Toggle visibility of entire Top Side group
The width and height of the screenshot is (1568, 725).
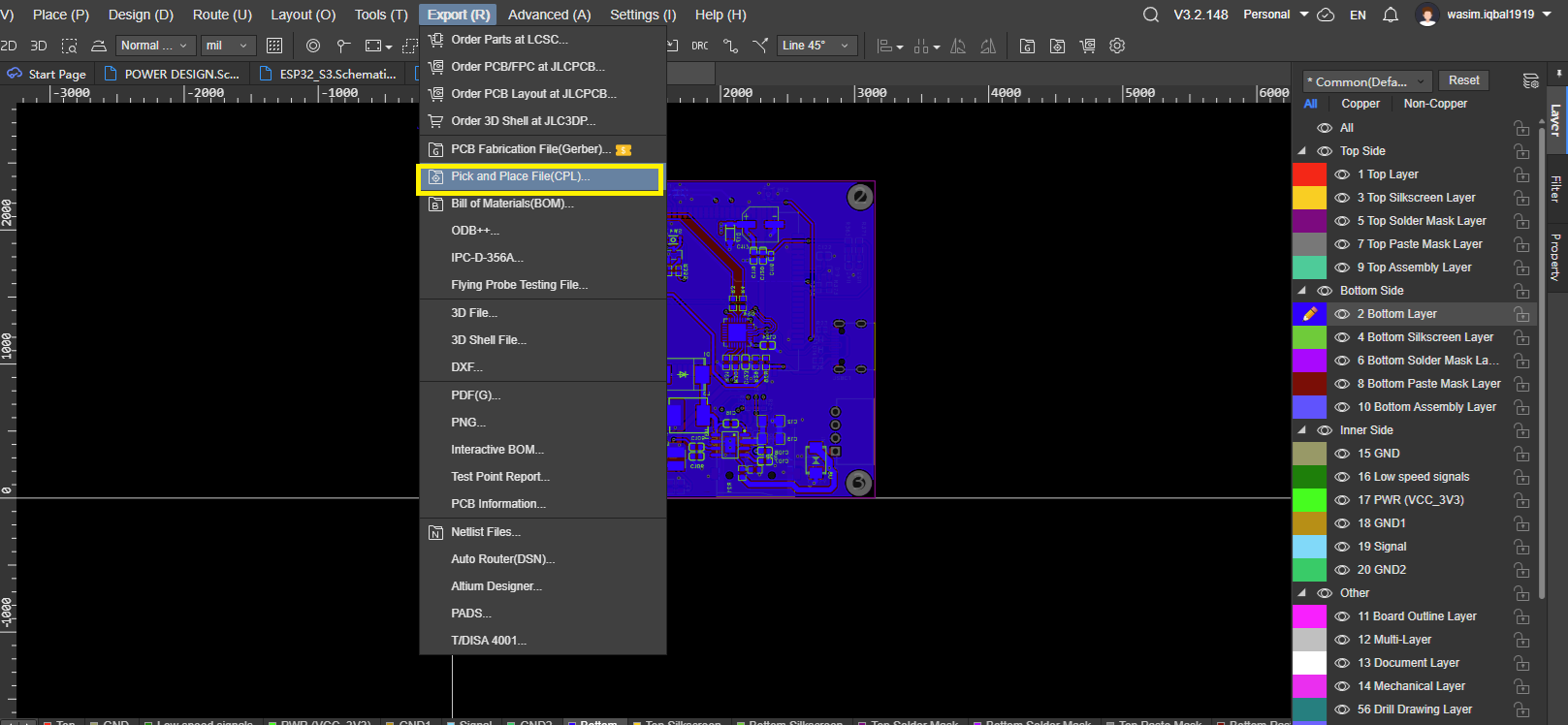[x=1325, y=151]
